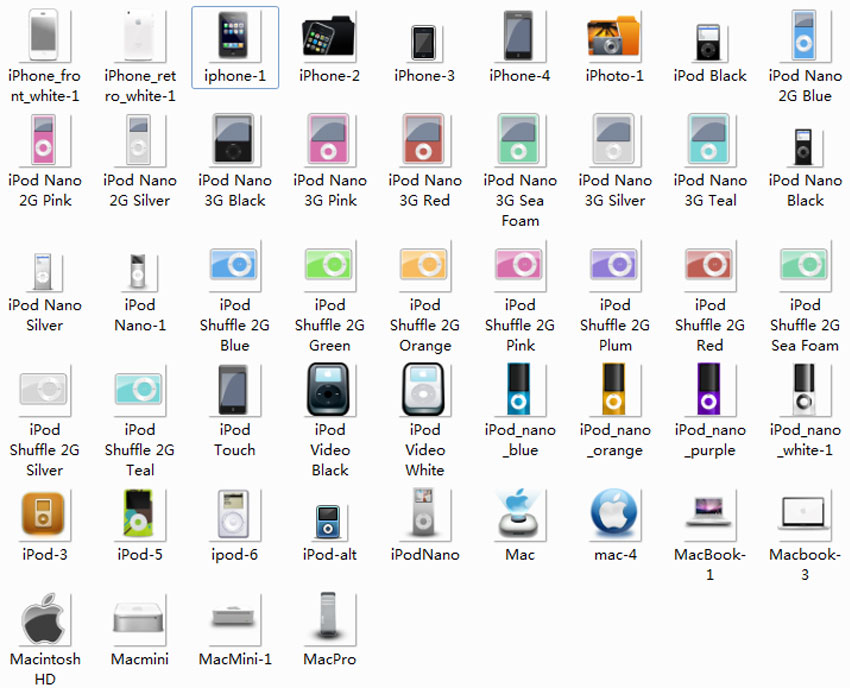Viewport: 850px width, 699px height.
Task: Choose the iPod Nano 3G Red icon
Action: [x=423, y=139]
